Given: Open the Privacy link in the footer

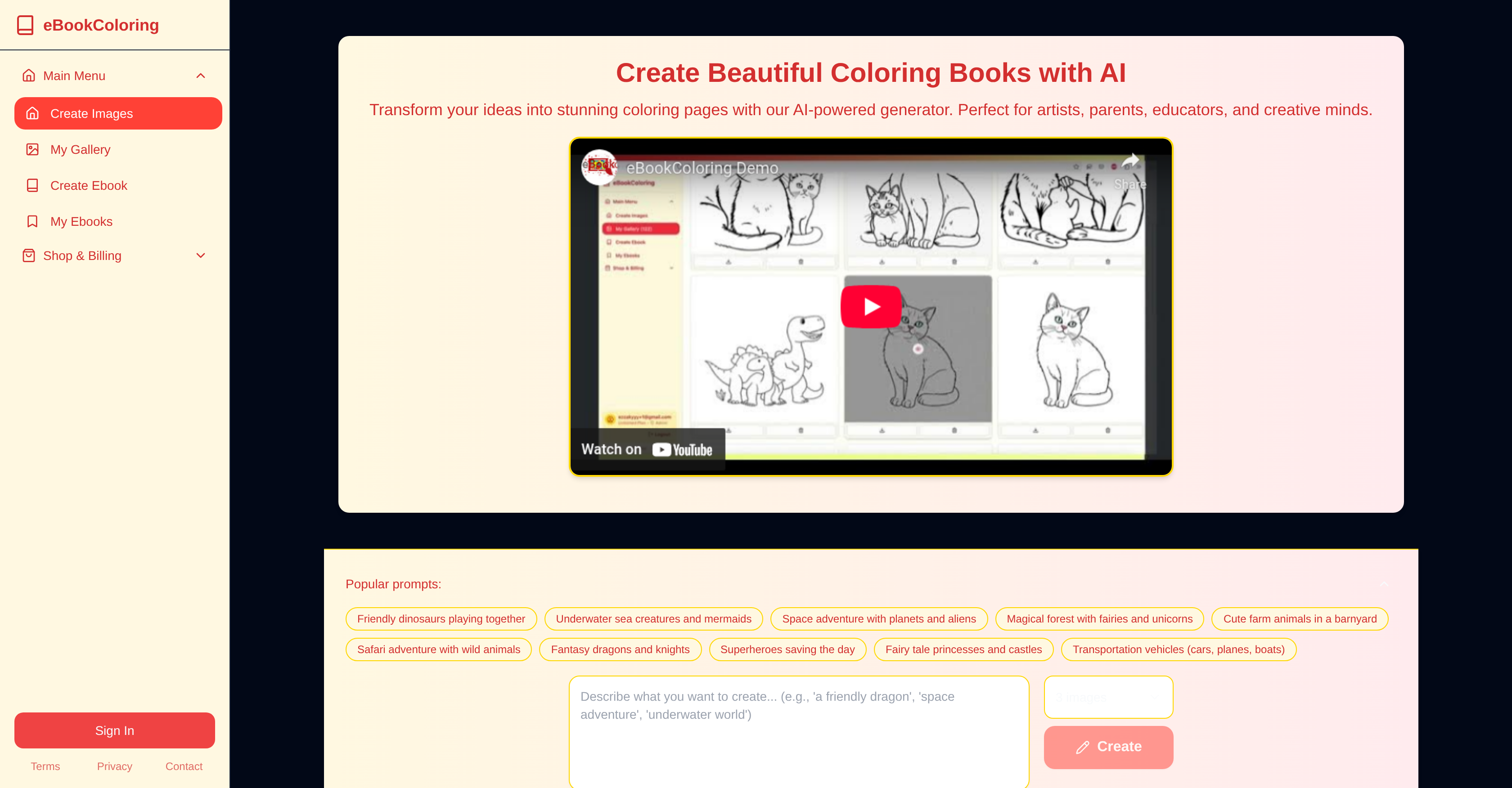Looking at the screenshot, I should click(x=114, y=766).
